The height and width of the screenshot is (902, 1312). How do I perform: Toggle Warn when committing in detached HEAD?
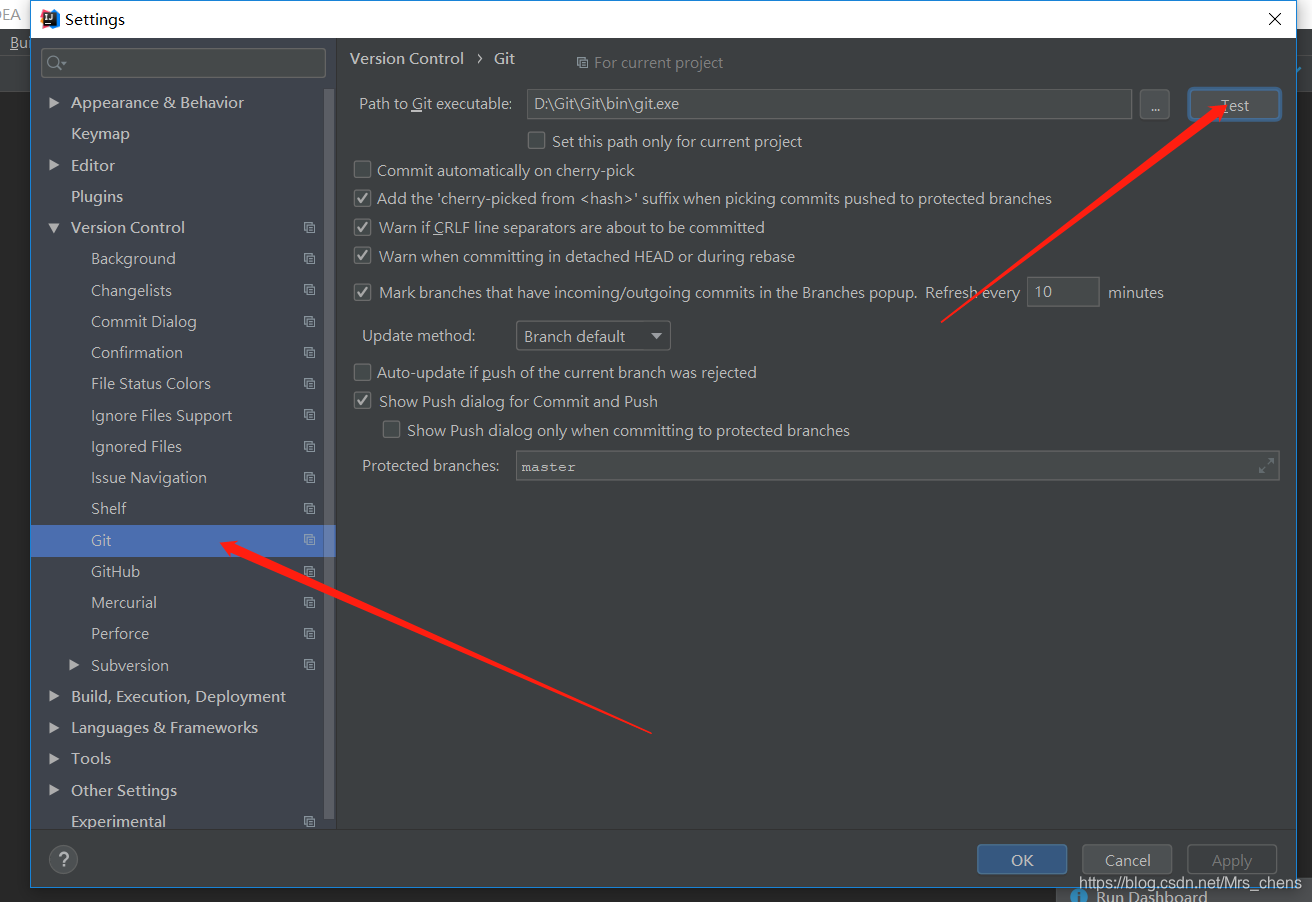point(362,256)
